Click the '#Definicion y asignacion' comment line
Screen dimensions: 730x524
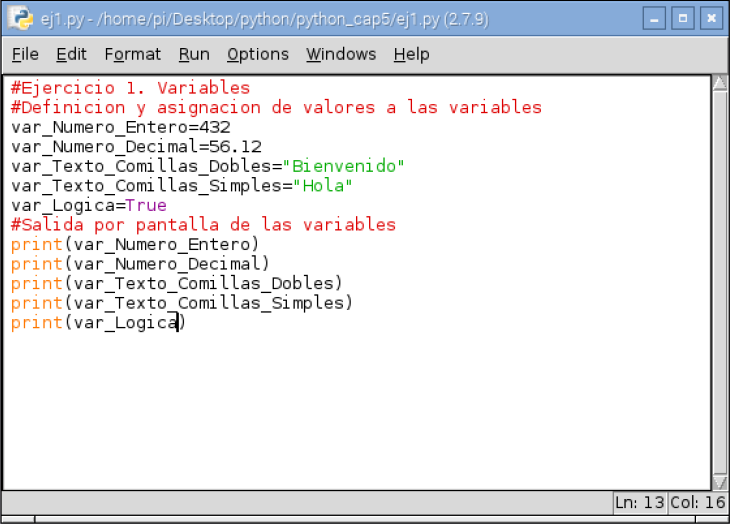point(277,107)
